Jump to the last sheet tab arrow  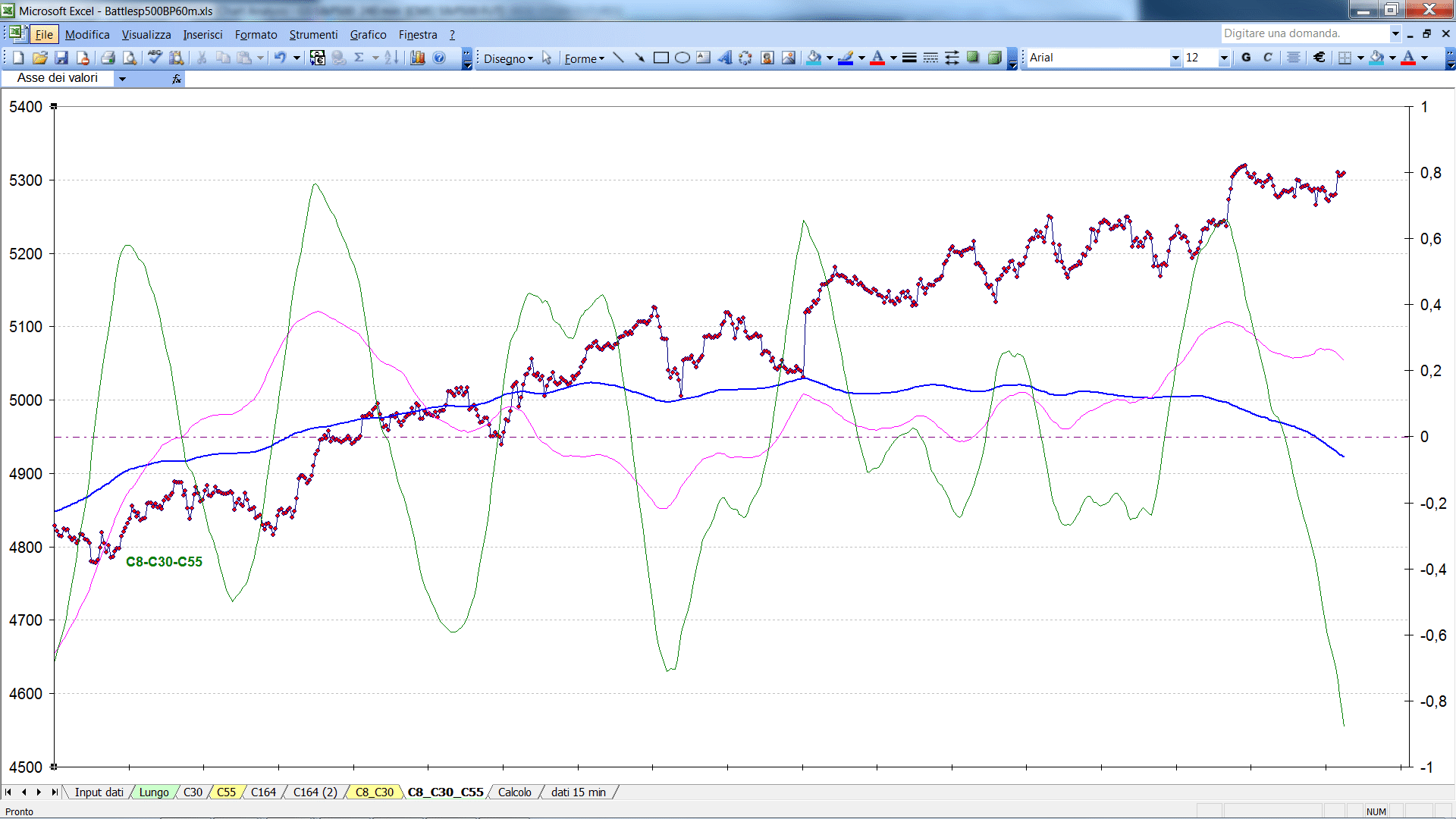(55, 792)
